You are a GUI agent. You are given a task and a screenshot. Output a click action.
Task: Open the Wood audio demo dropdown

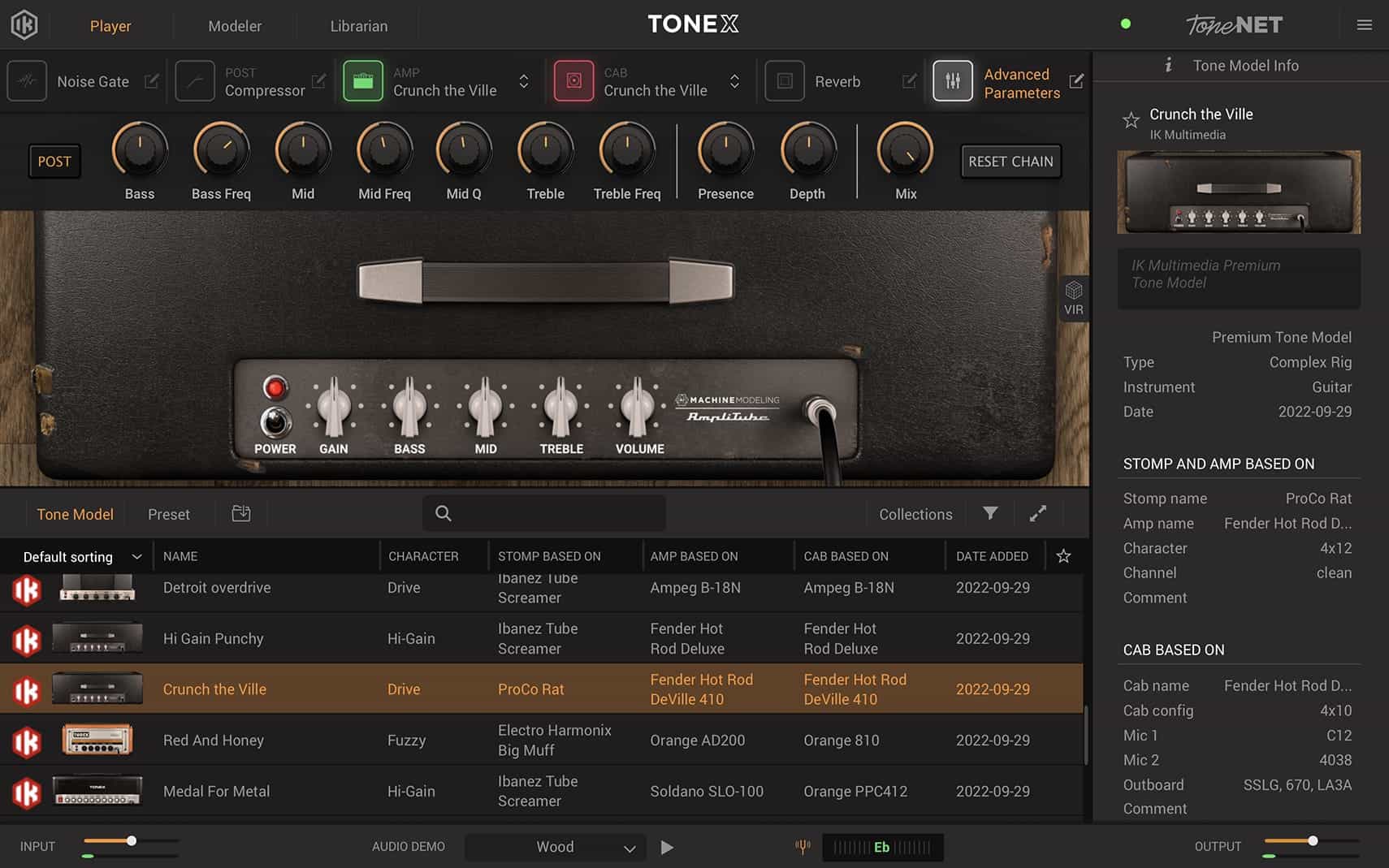point(556,847)
